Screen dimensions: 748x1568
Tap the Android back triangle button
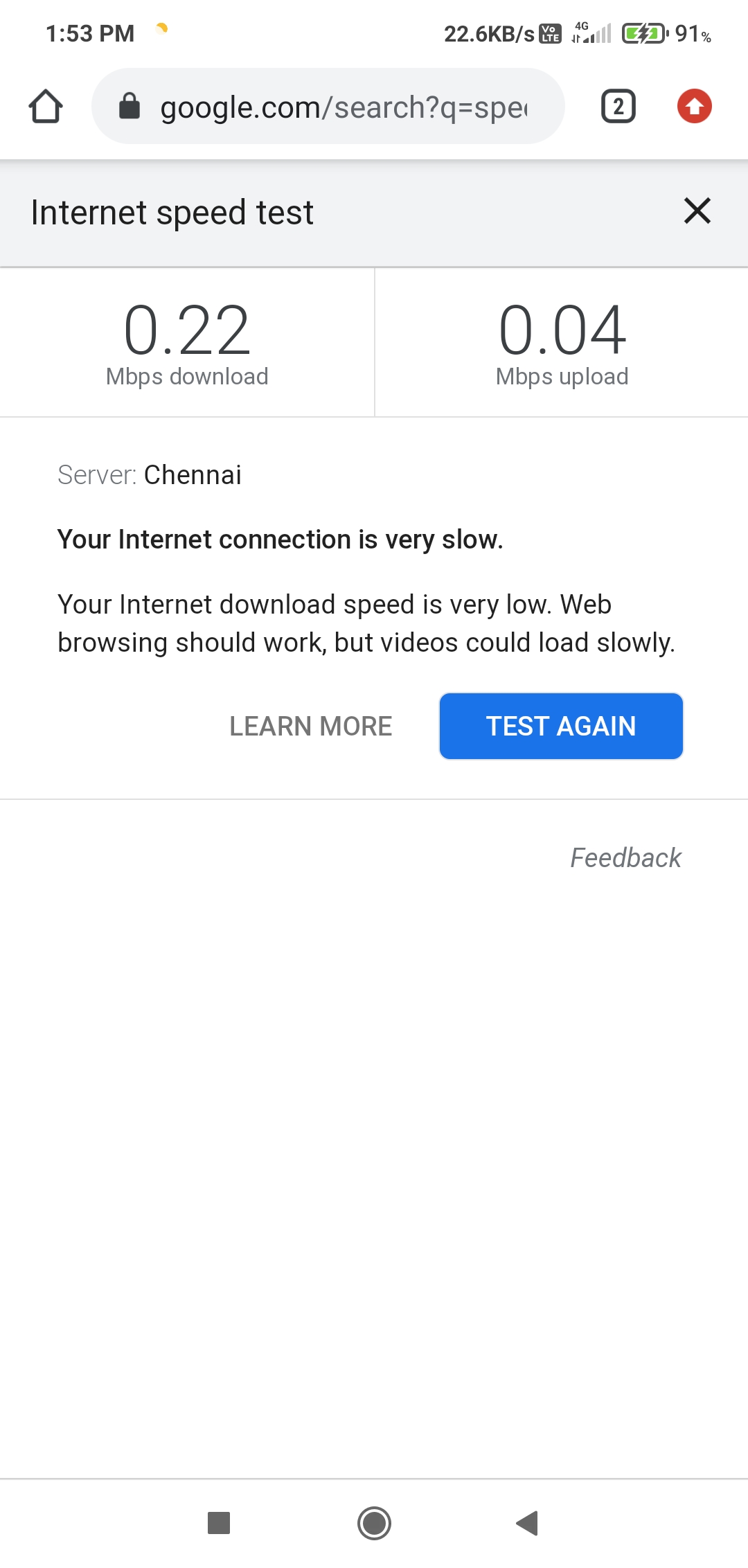527,1523
